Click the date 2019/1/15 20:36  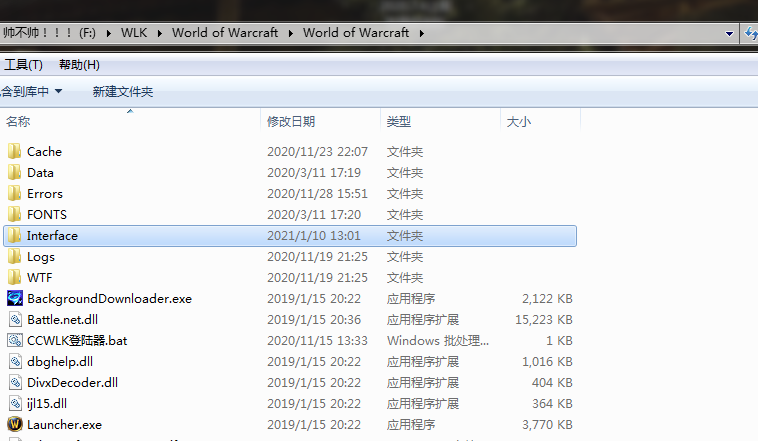tap(314, 320)
